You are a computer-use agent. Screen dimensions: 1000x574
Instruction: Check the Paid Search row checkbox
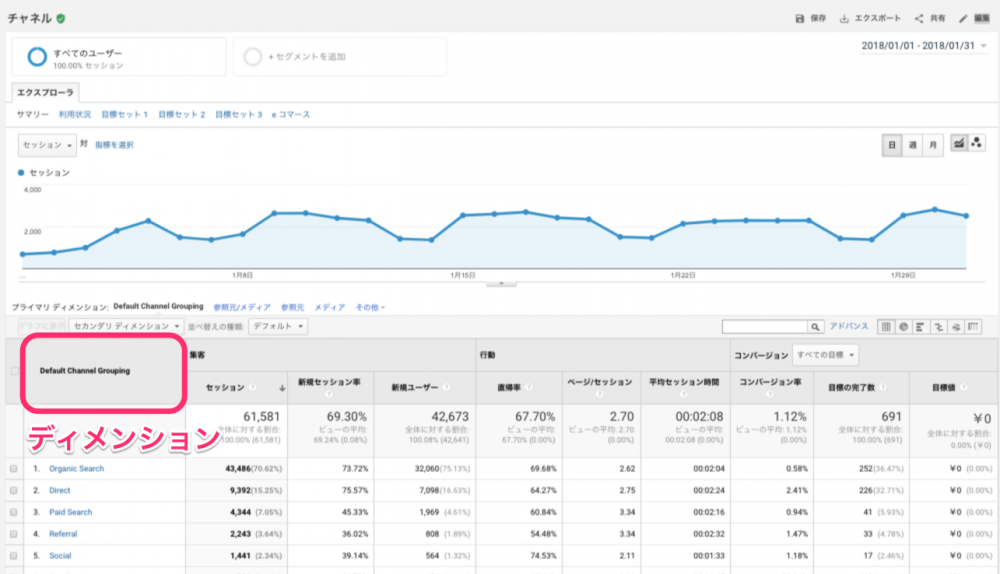coord(14,512)
